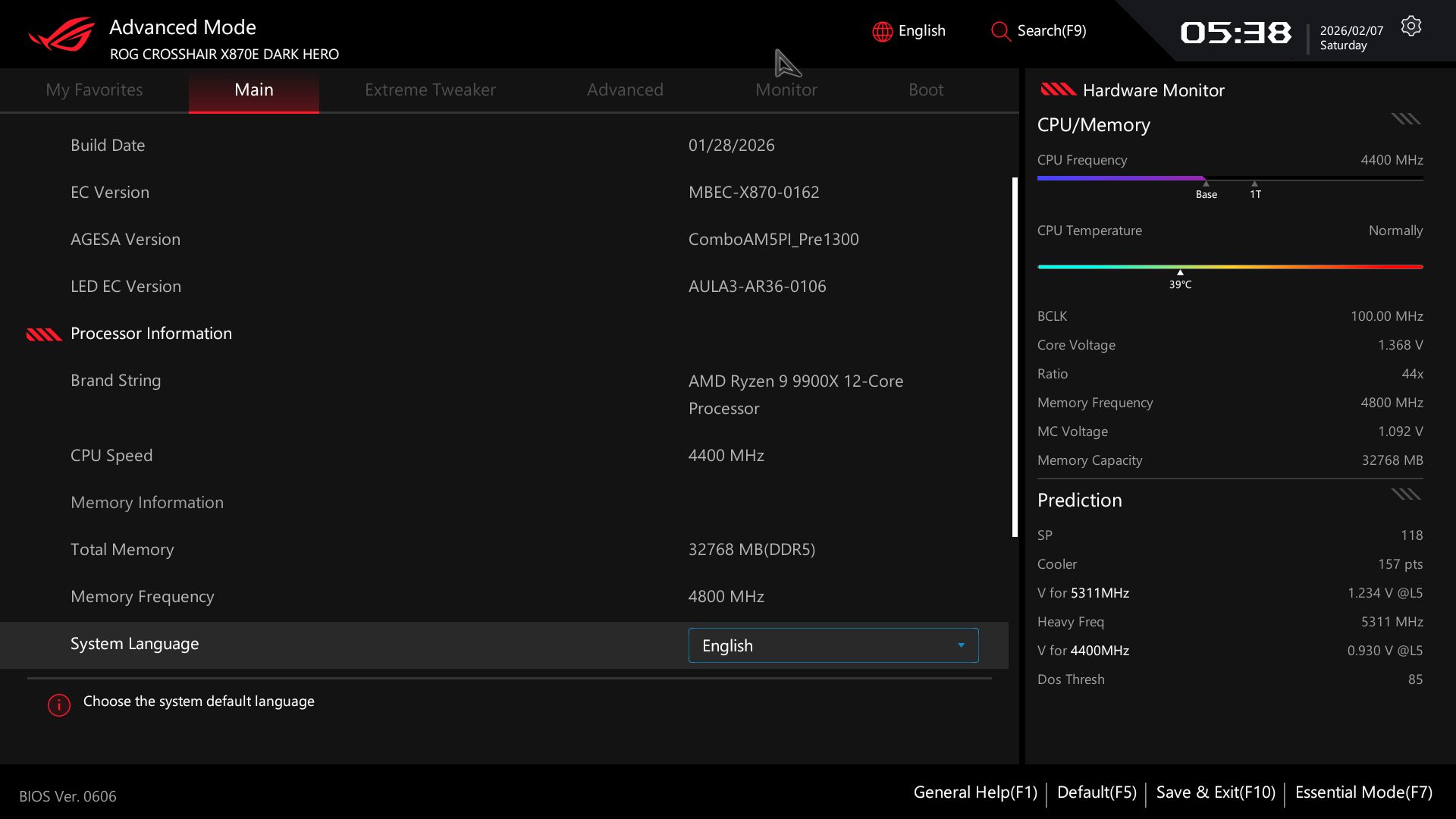Screen dimensions: 1456x819
Task: Click stripes icon beside Processor Information
Action: pyautogui.click(x=44, y=334)
